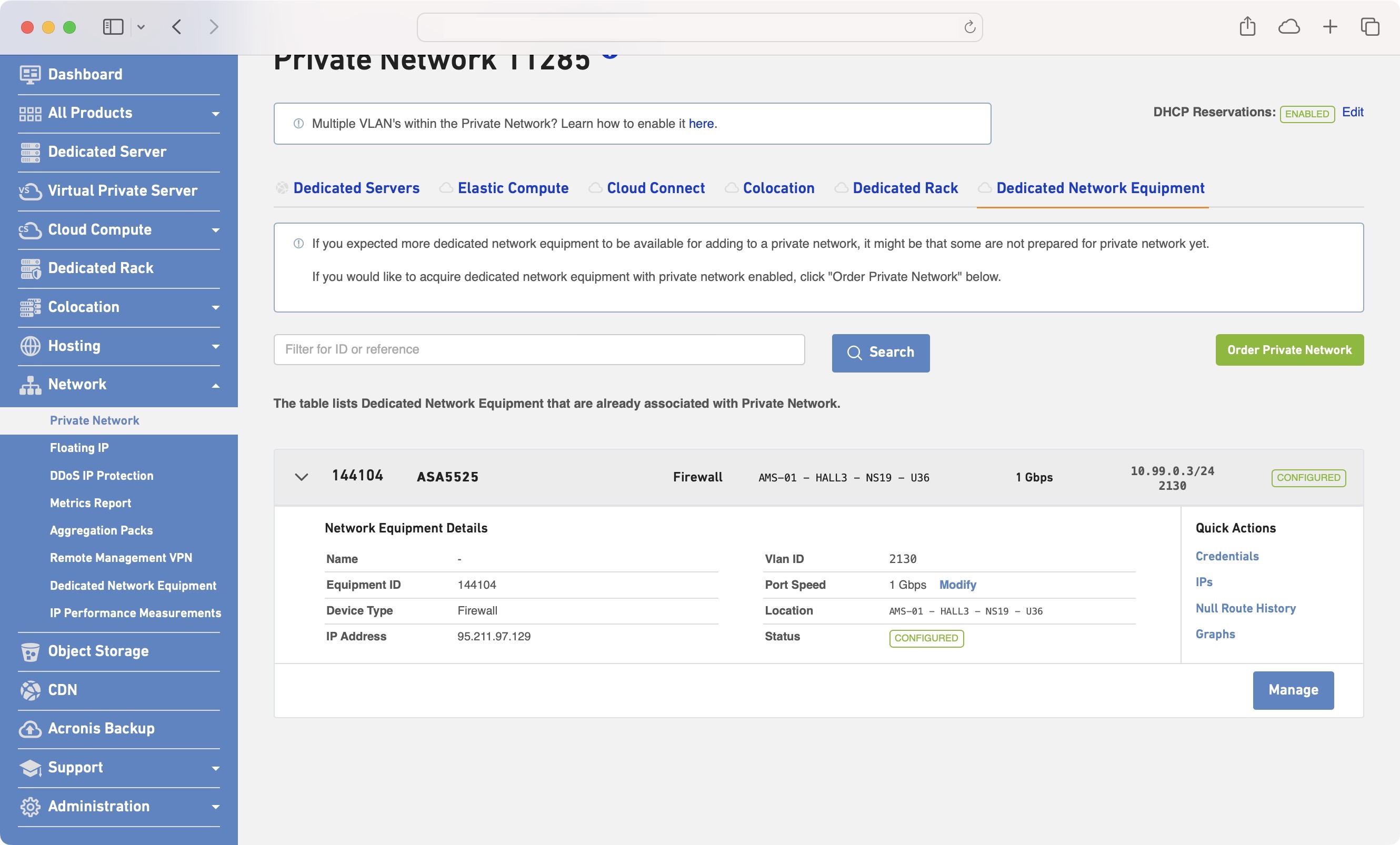Open Metrics Report in sidebar
The height and width of the screenshot is (845, 1400).
pos(91,502)
